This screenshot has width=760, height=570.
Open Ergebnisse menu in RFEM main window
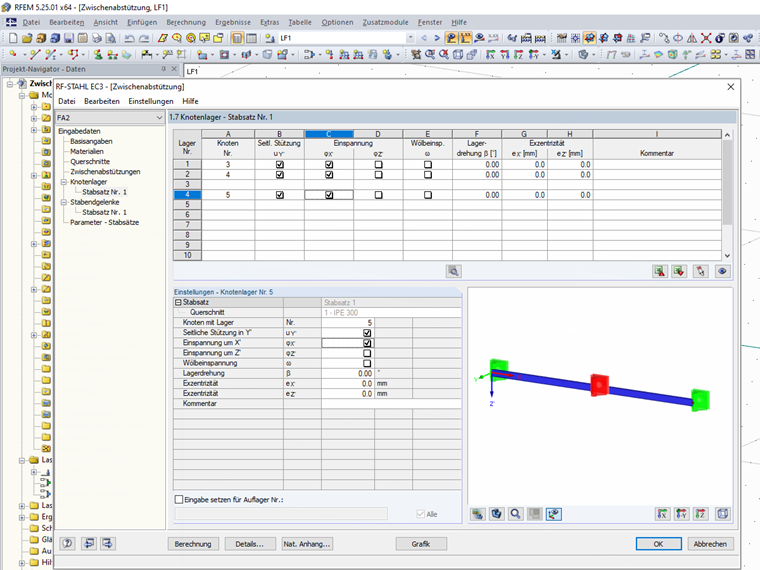[233, 22]
